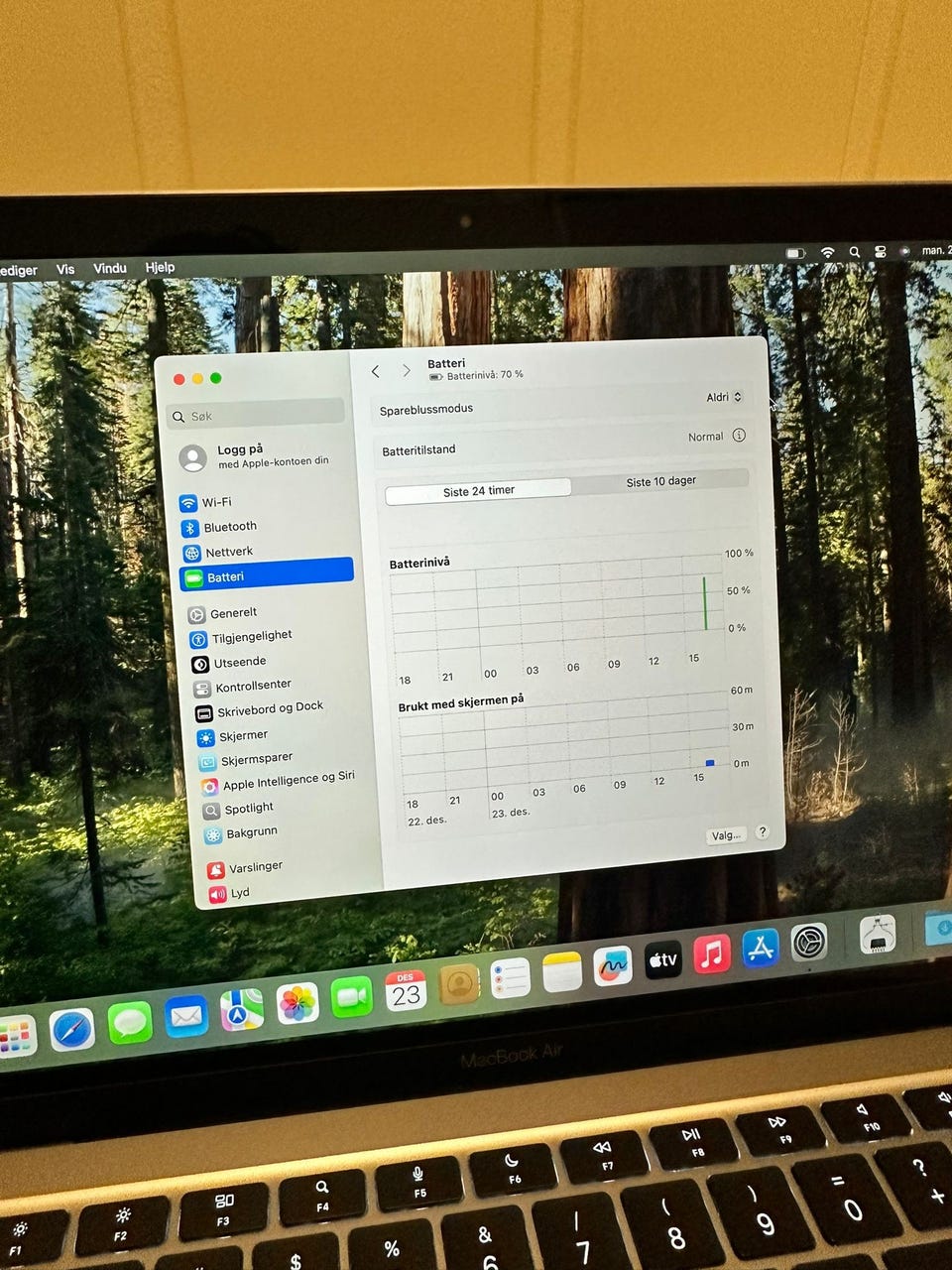The image size is (952, 1270).
Task: Open Wi-Fi settings in the sidebar
Action: coord(205,502)
